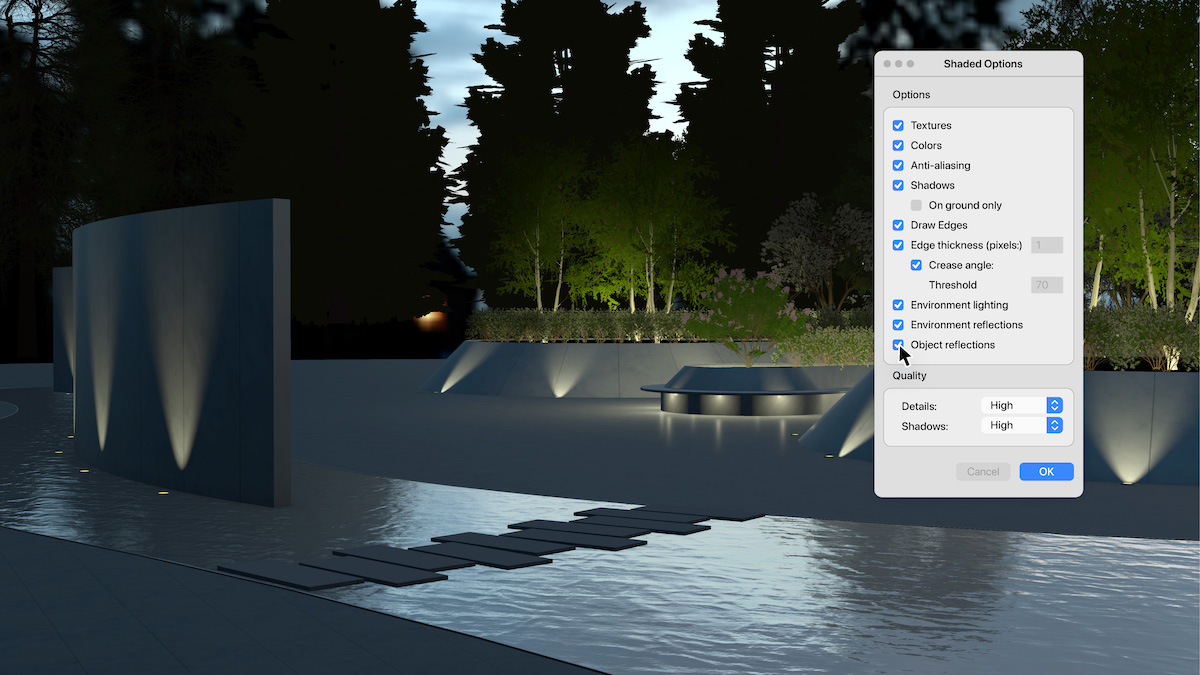Uncheck Environment reflections
This screenshot has width=1200, height=675.
coord(898,325)
